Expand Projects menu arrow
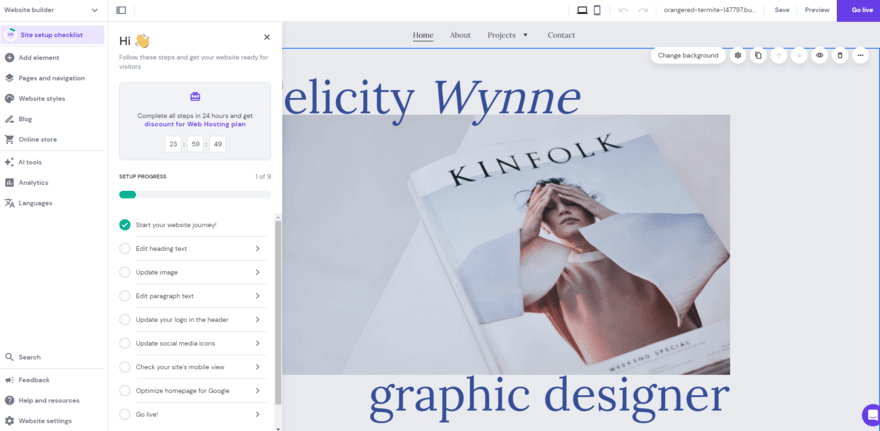Screen dimensions: 880x431 pos(525,35)
